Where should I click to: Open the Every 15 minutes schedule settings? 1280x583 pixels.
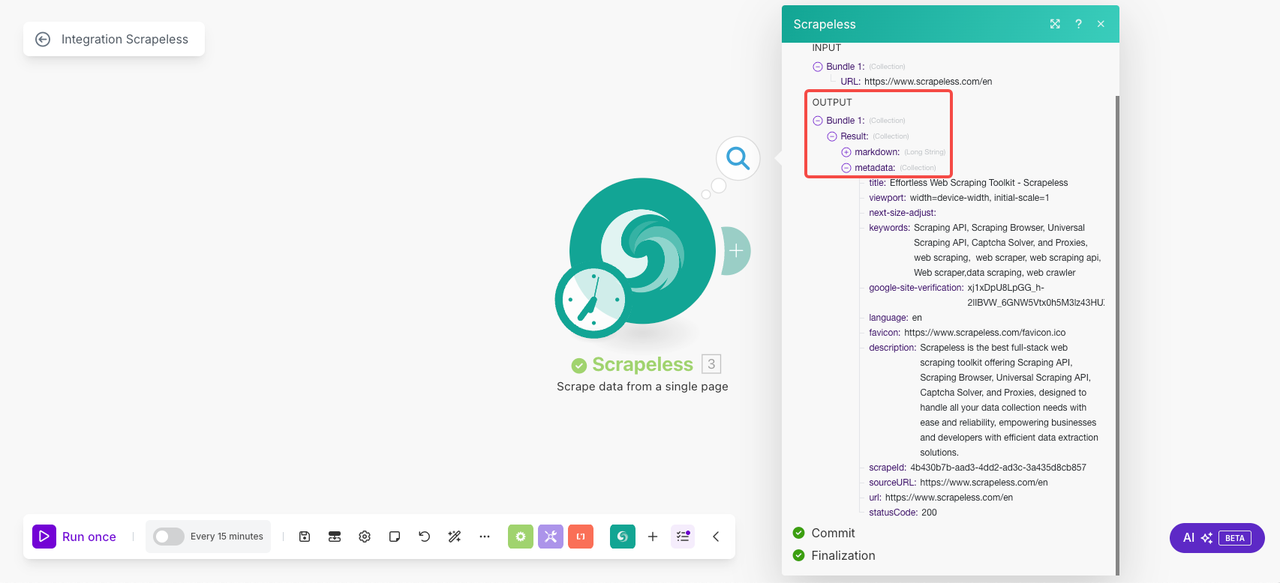coord(227,537)
